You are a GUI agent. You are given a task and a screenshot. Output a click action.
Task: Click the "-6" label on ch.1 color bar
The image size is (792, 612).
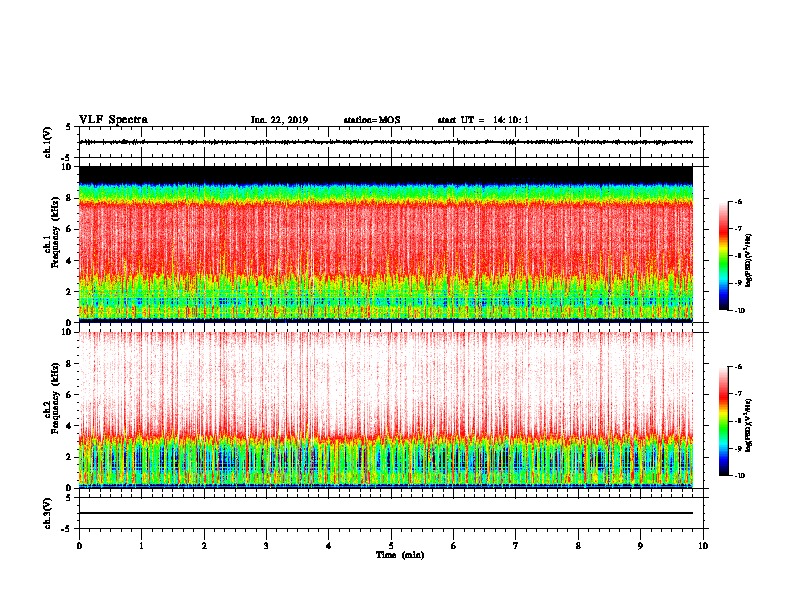click(x=738, y=202)
